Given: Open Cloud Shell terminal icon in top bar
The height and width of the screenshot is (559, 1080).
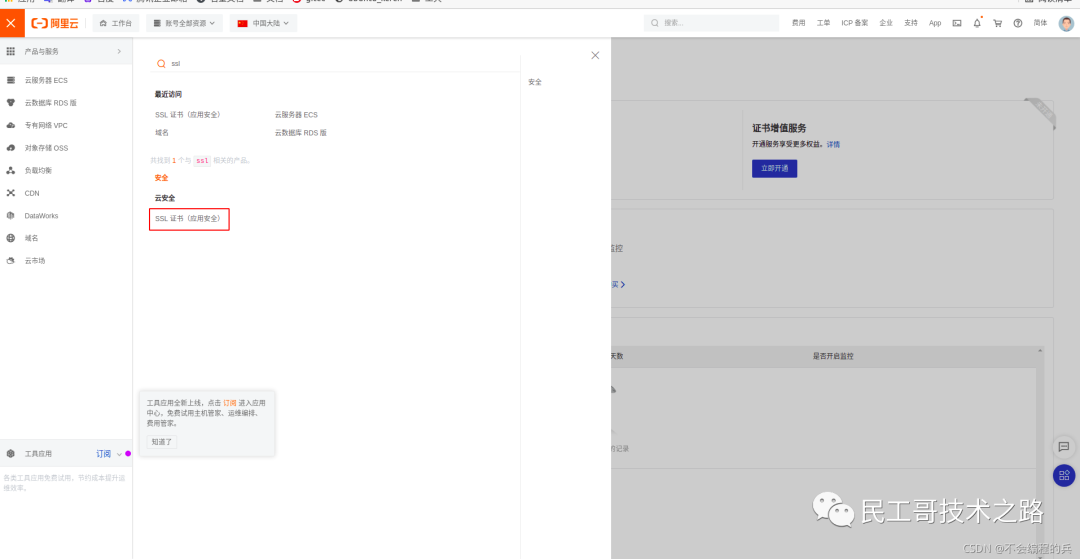Looking at the screenshot, I should (x=957, y=23).
